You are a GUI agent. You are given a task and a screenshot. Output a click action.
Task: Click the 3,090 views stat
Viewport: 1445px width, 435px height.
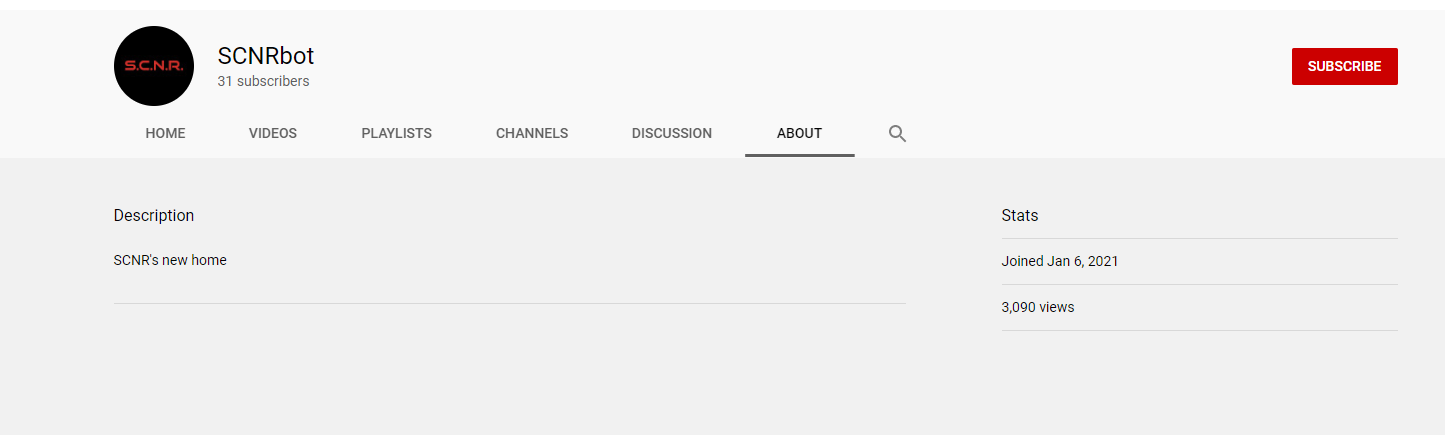1038,307
